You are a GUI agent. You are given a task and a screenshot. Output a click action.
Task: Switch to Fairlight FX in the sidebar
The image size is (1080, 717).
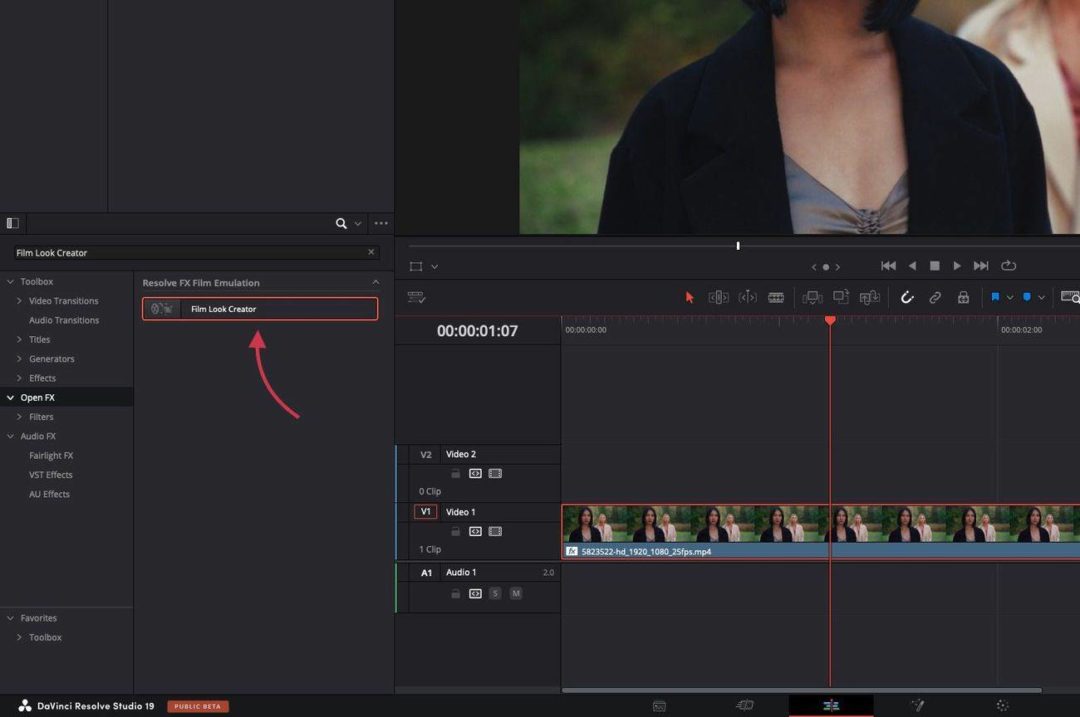coord(49,455)
